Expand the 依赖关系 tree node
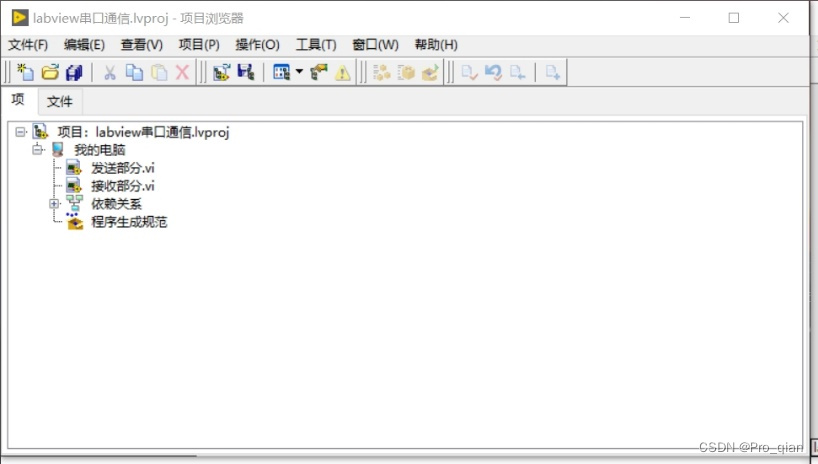The width and height of the screenshot is (818, 464). (x=54, y=204)
